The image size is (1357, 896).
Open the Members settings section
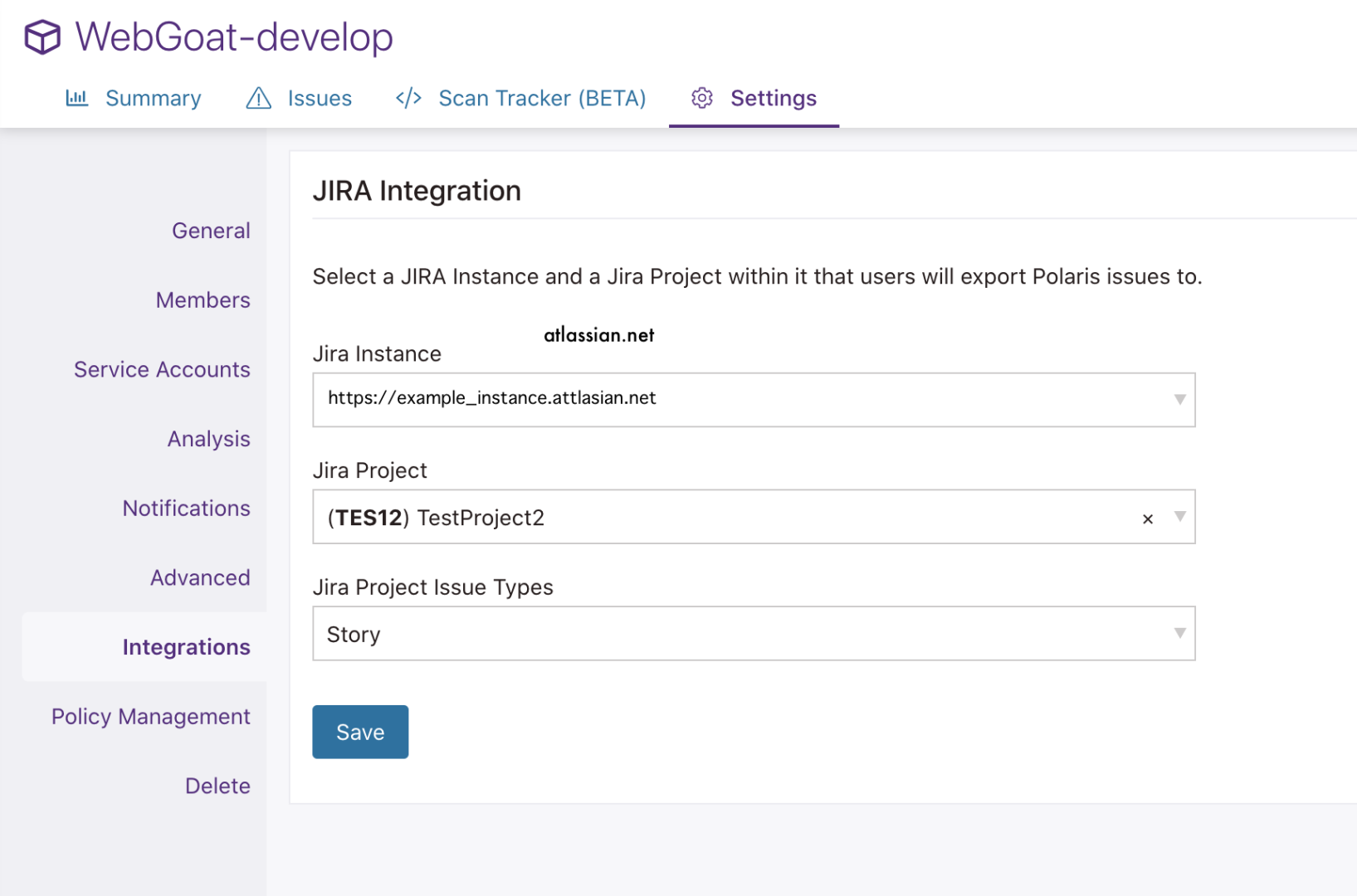click(x=203, y=299)
